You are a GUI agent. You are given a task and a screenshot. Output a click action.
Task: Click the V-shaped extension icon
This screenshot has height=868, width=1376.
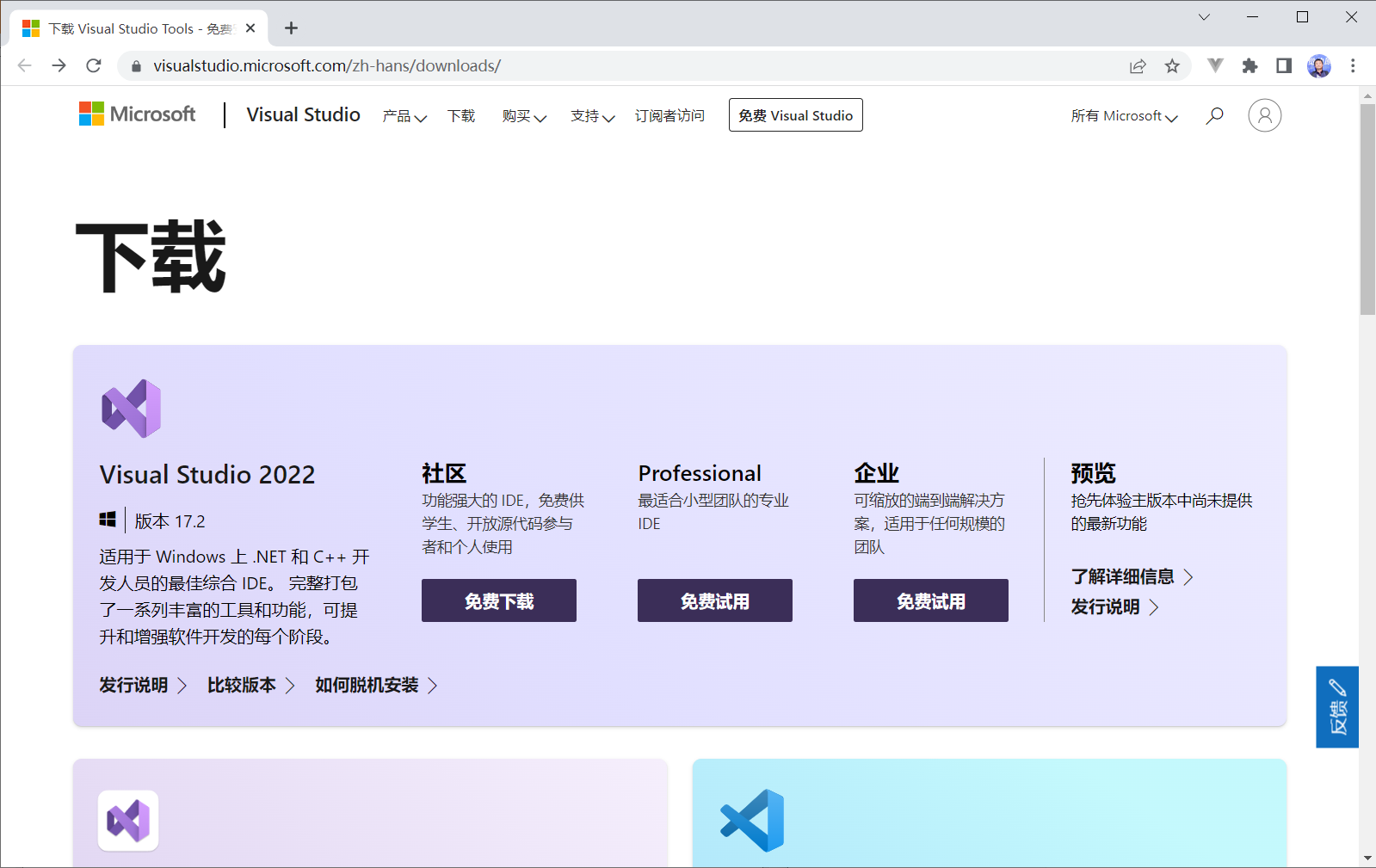(1215, 65)
